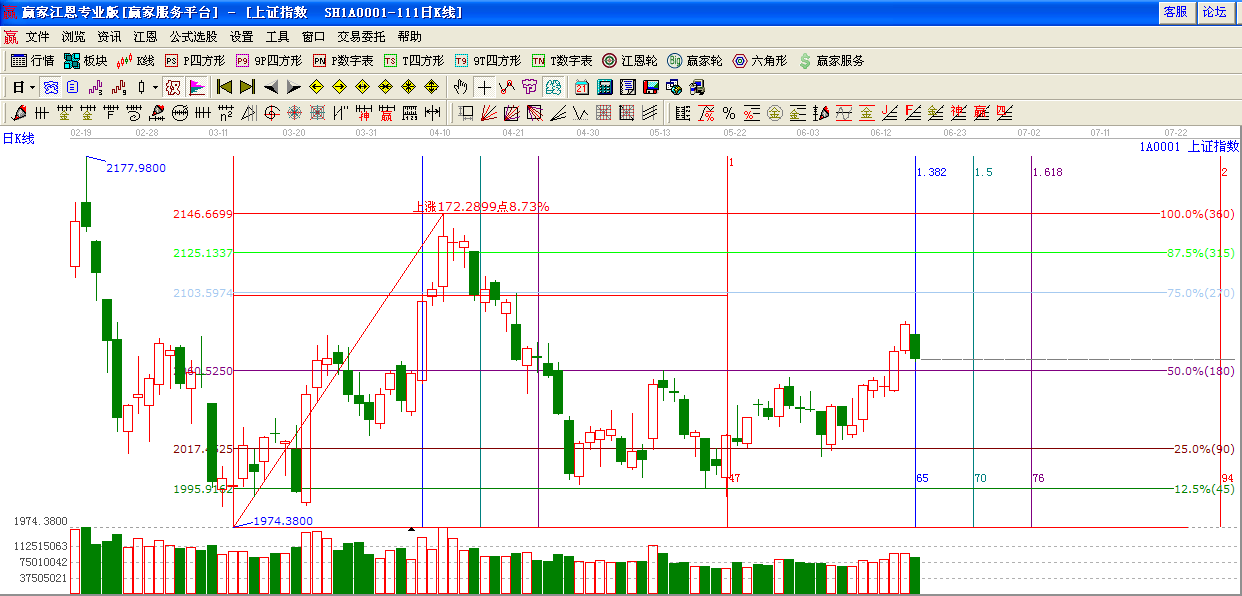
Task: Toggle the colorful flag indicator button
Action: pyautogui.click(x=197, y=87)
